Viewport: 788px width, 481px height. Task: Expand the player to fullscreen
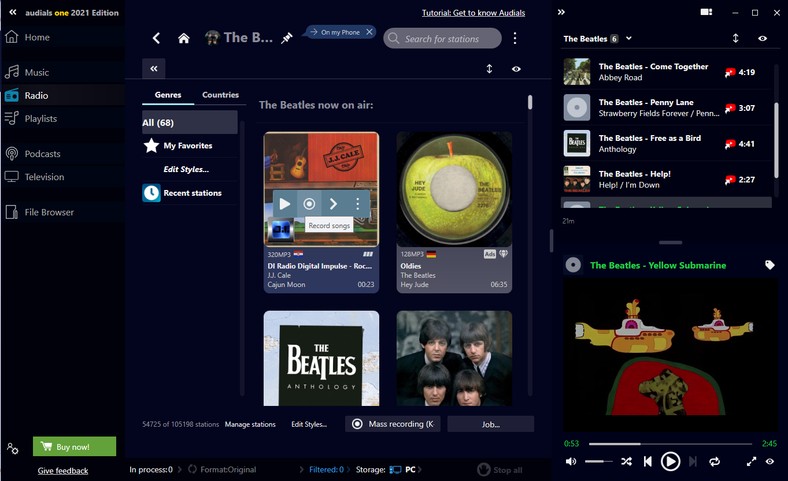click(751, 461)
